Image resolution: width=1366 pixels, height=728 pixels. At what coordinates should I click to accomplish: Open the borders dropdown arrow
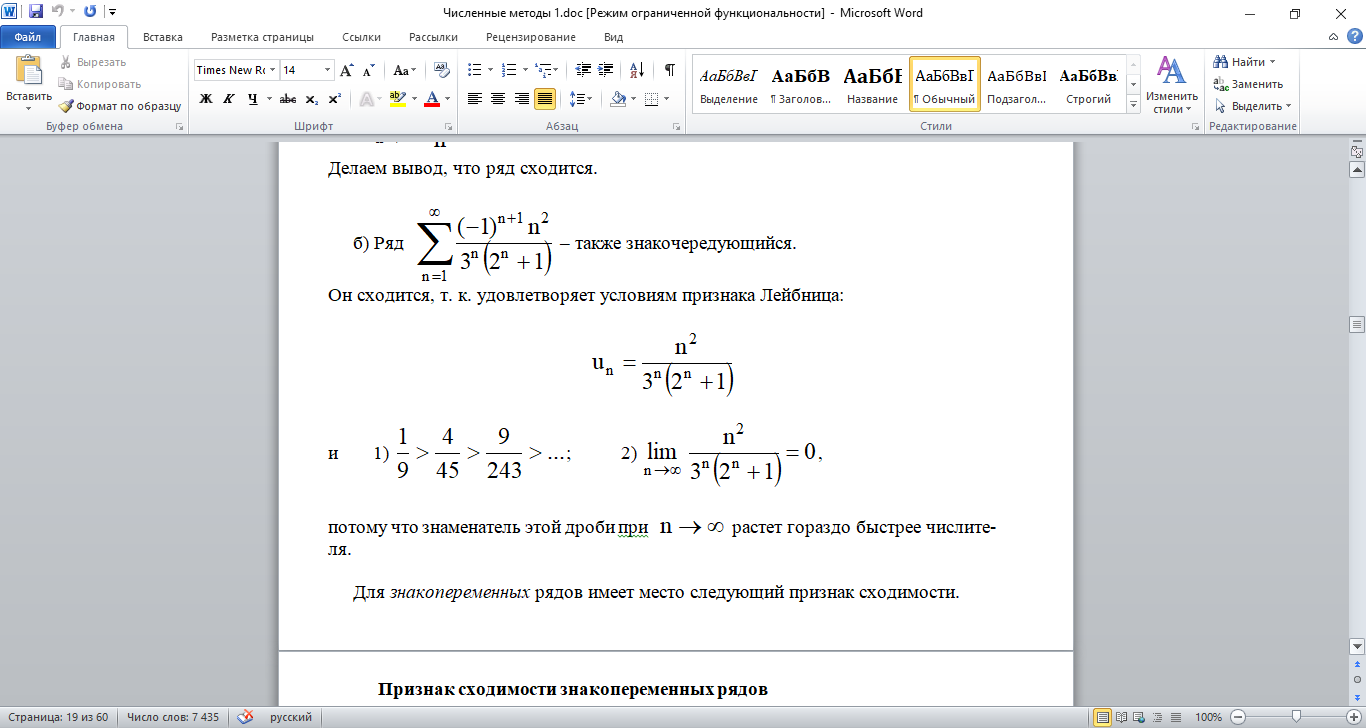pos(666,99)
